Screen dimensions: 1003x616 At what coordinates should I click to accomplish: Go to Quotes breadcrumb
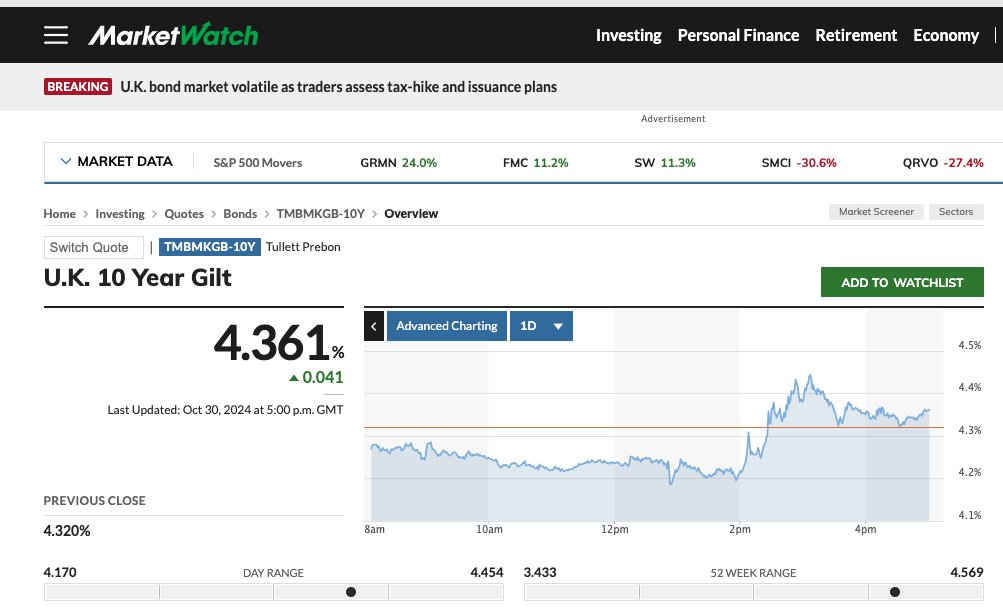pos(184,214)
